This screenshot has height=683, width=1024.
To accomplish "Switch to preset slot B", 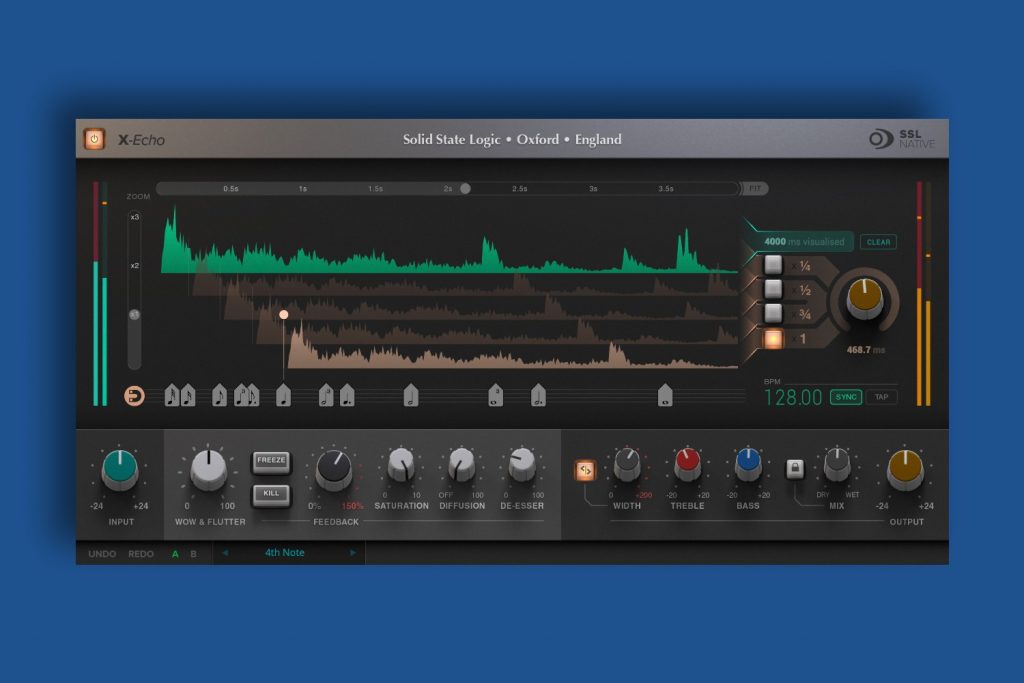I will coord(193,554).
